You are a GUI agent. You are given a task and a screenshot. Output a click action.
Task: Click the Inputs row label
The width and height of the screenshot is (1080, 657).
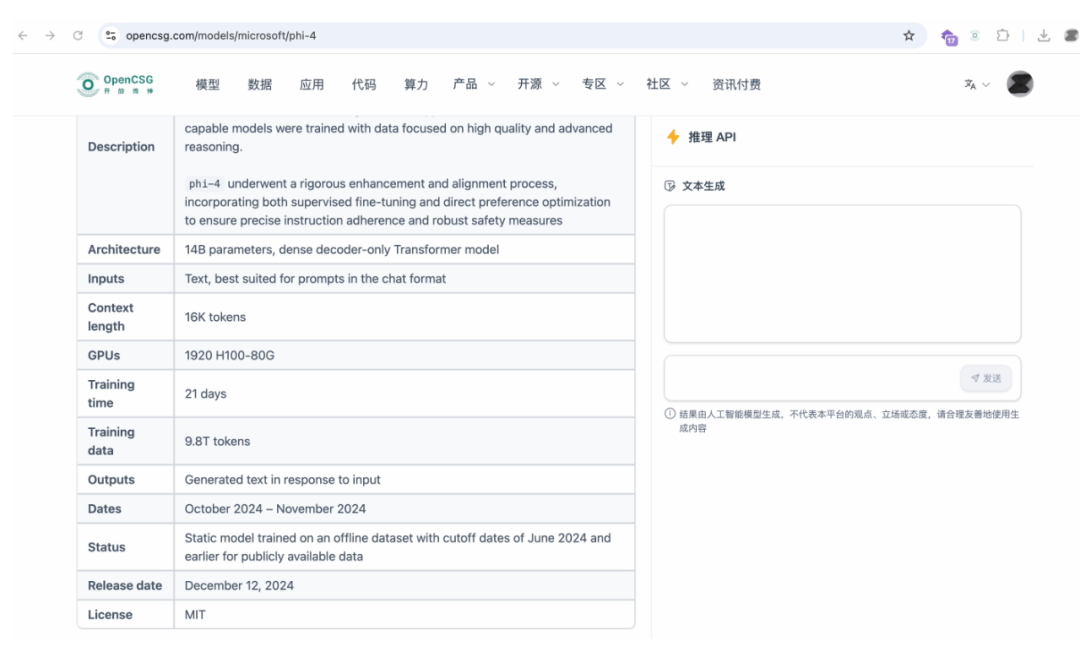point(106,279)
